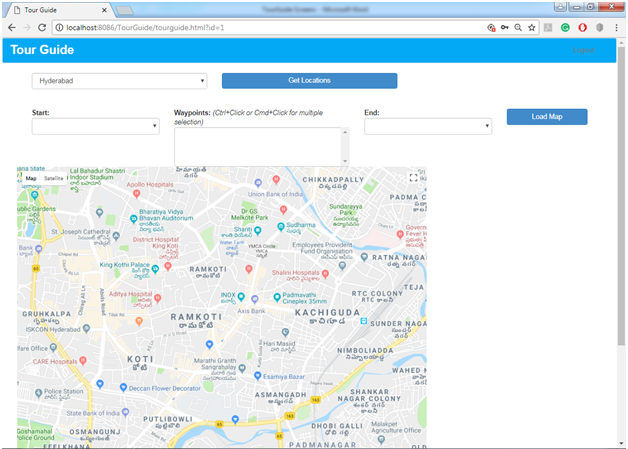Click the Police Station map marker

(x=38, y=393)
